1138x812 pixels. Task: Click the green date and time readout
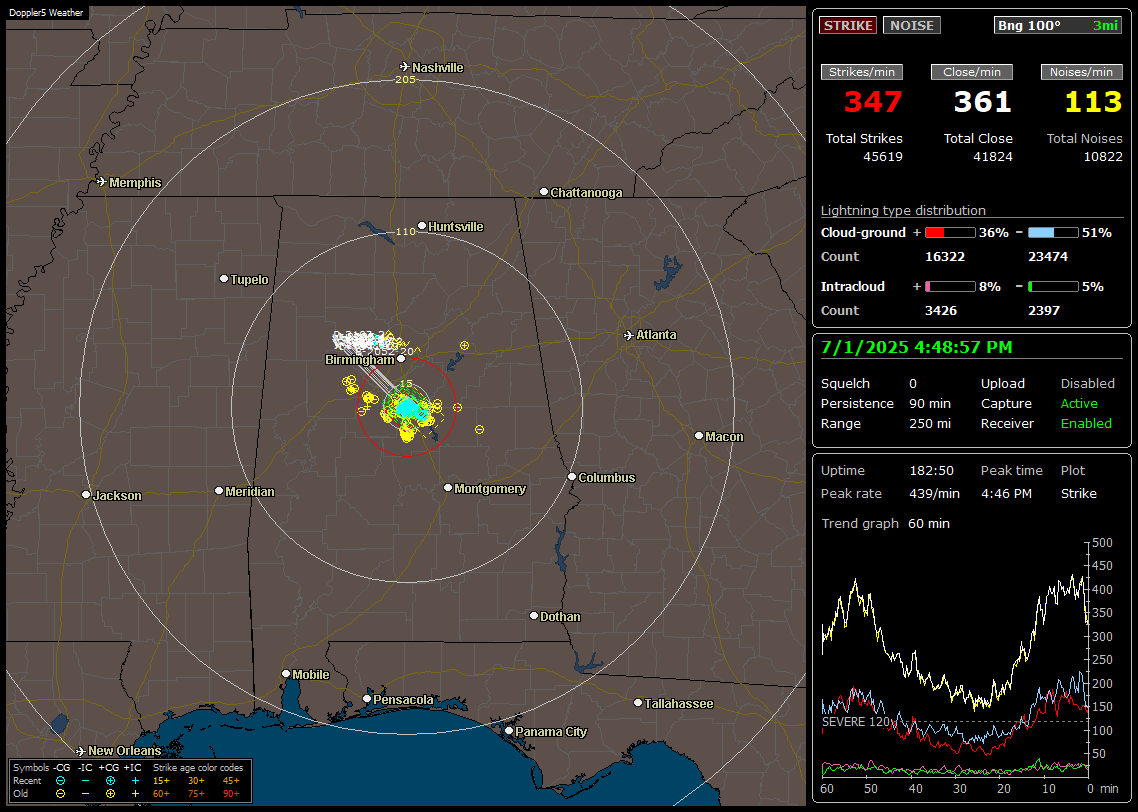coord(916,348)
